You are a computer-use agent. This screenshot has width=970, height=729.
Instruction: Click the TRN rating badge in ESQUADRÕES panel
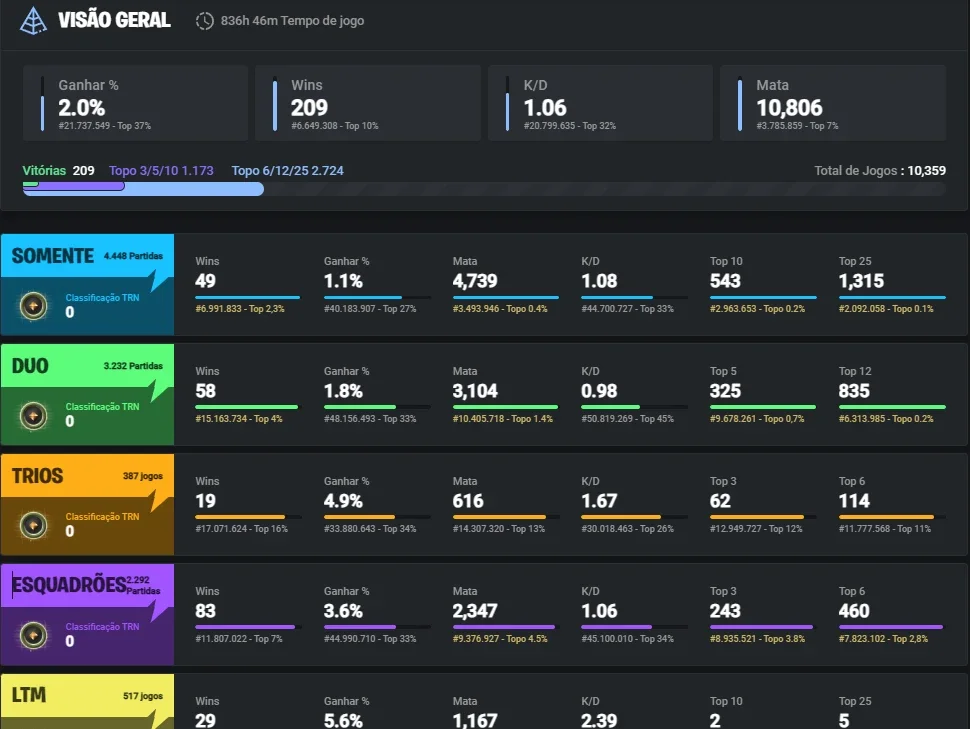[33, 635]
